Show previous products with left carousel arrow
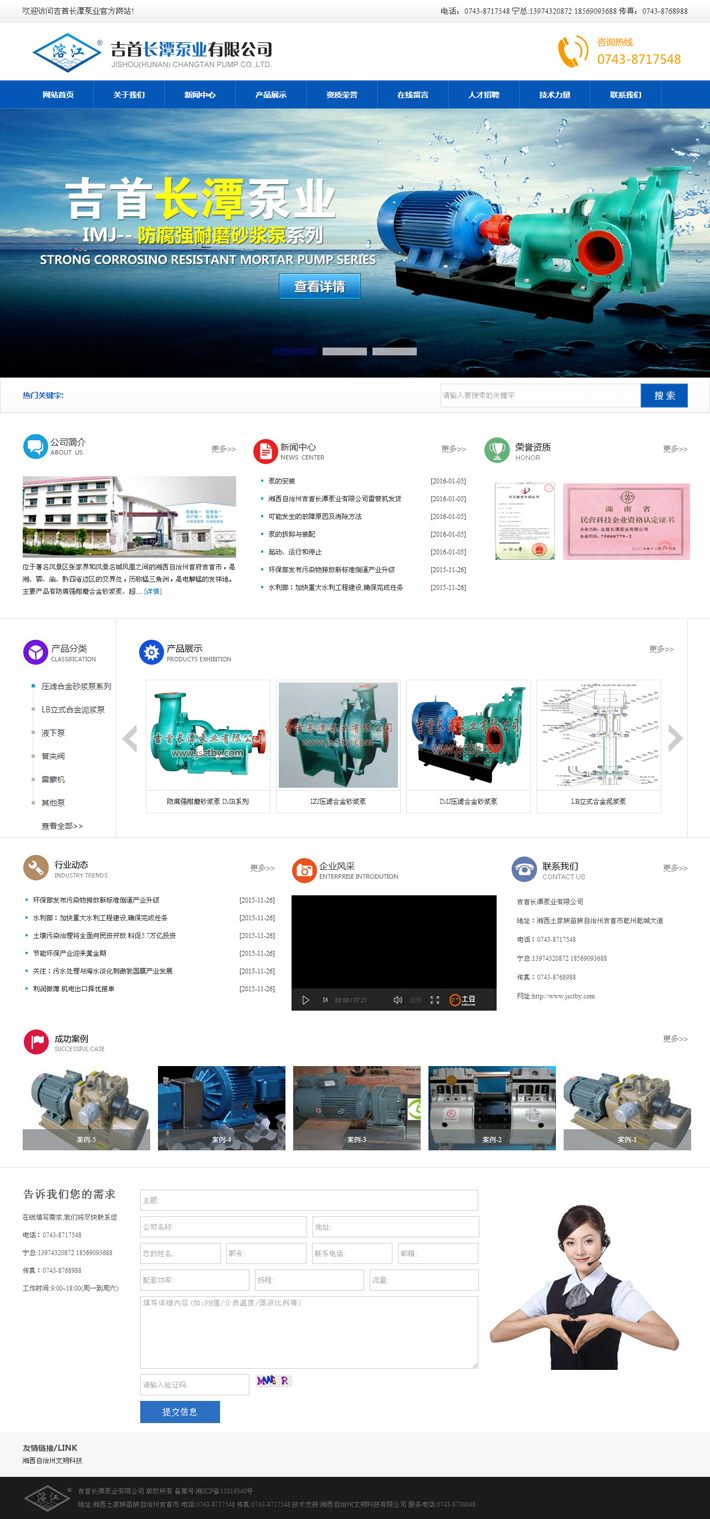Screen dimensions: 710x1519 130,738
